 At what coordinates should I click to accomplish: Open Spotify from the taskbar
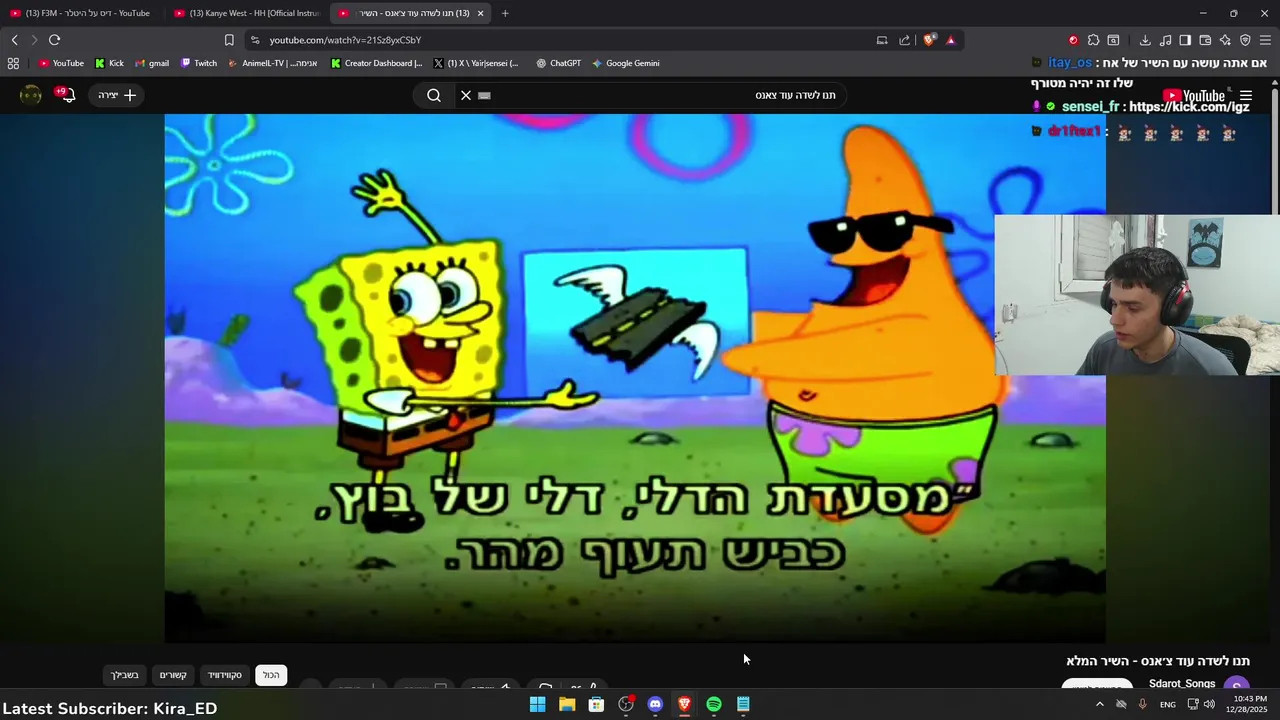point(714,704)
